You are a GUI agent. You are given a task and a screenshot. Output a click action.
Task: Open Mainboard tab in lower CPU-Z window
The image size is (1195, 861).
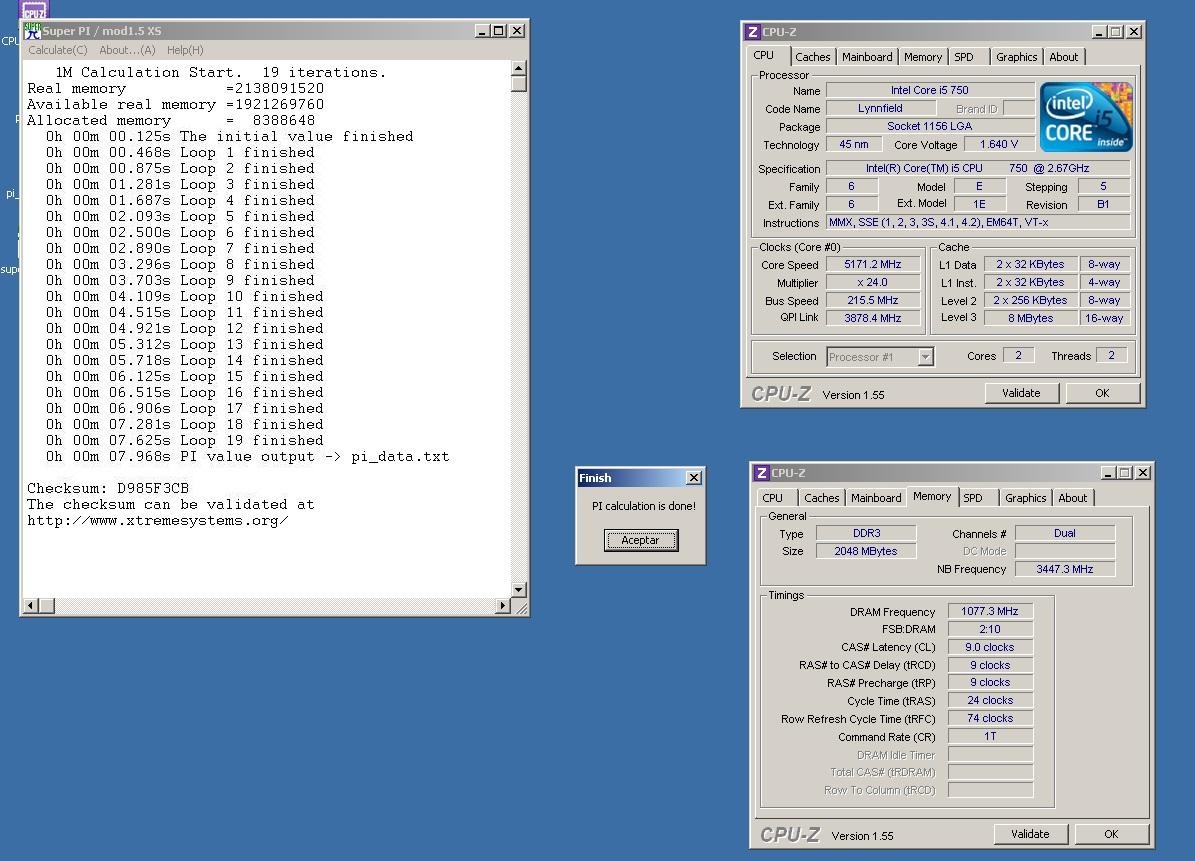coord(876,498)
